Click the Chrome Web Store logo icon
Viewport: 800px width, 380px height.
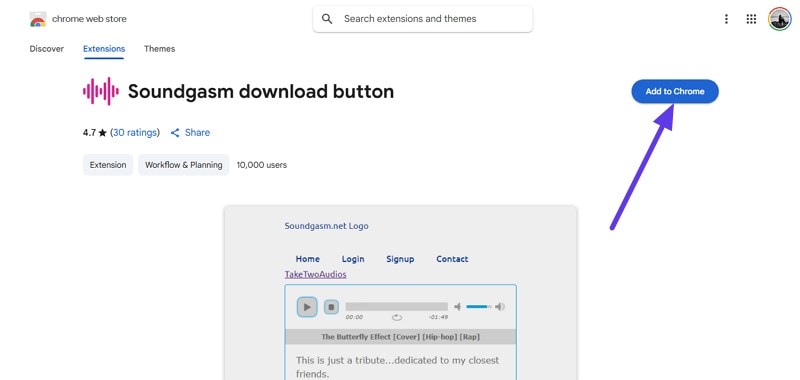38,19
